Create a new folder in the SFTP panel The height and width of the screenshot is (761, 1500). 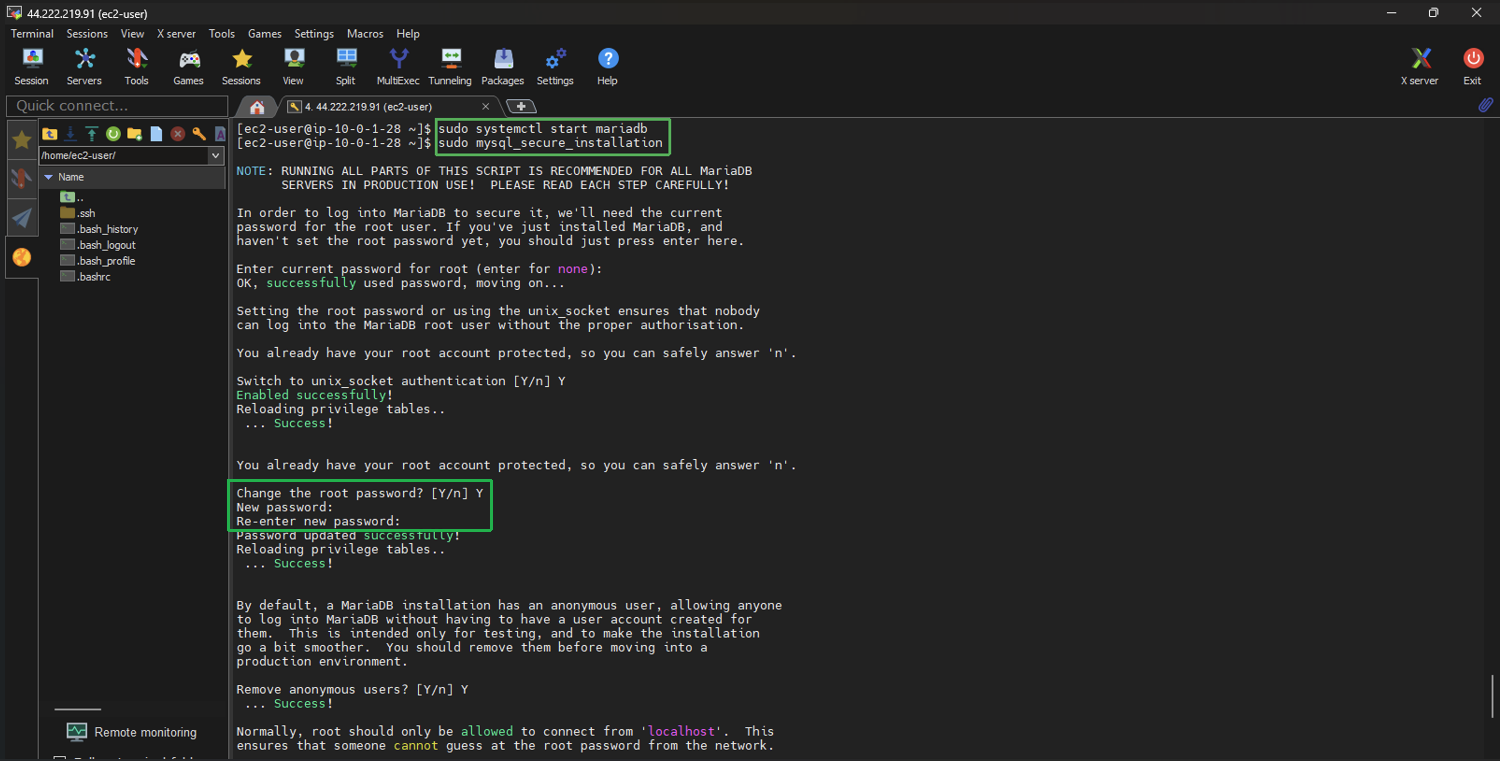click(133, 133)
